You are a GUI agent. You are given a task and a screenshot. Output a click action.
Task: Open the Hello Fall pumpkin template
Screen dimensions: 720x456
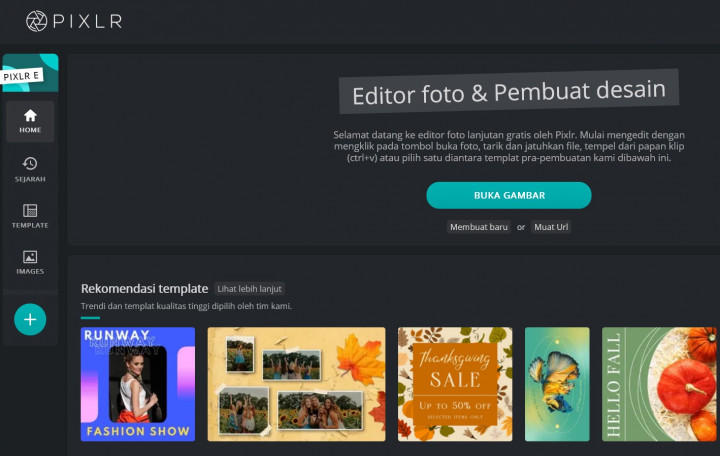[659, 384]
